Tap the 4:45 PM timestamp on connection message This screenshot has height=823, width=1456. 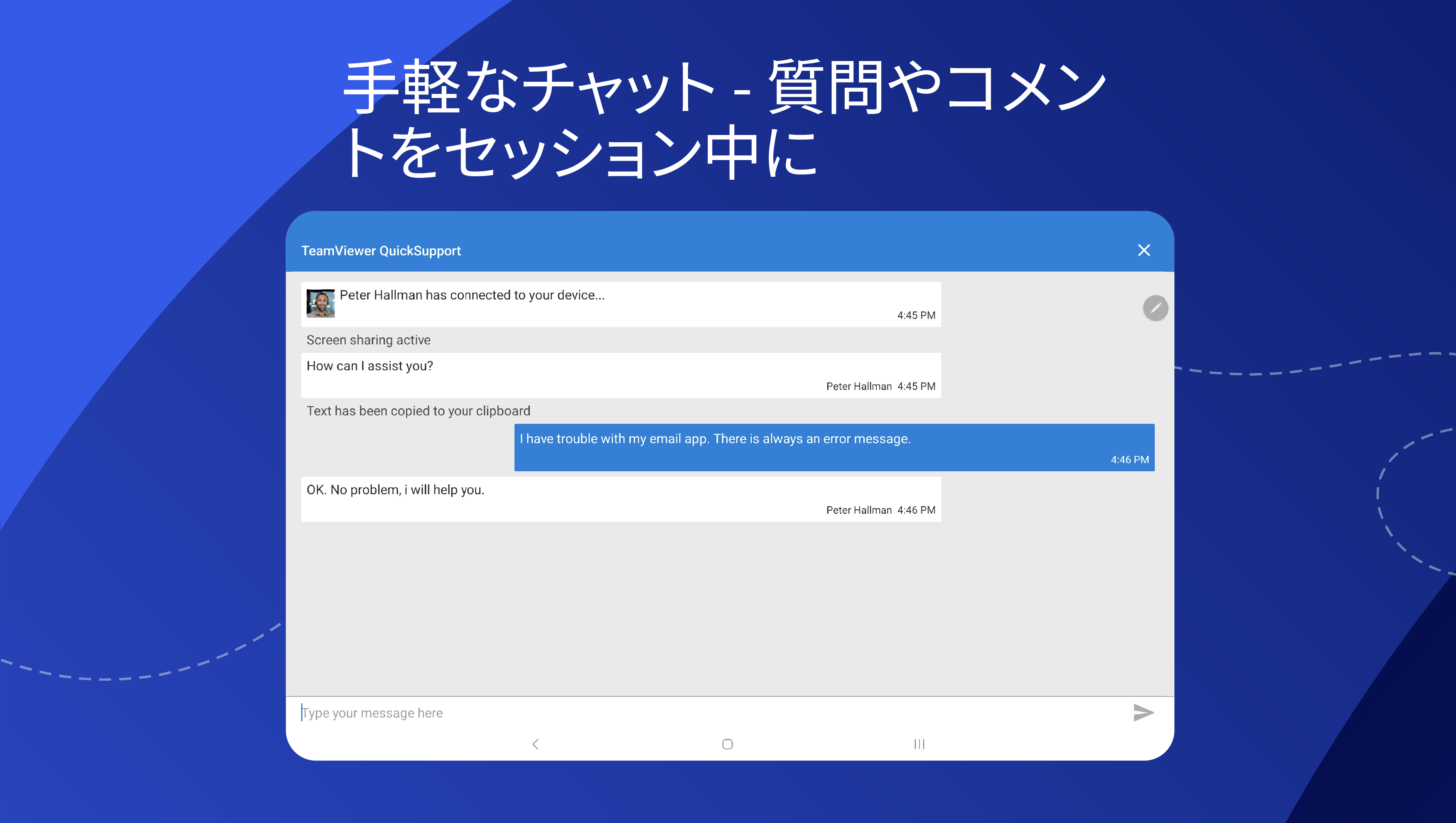click(916, 315)
